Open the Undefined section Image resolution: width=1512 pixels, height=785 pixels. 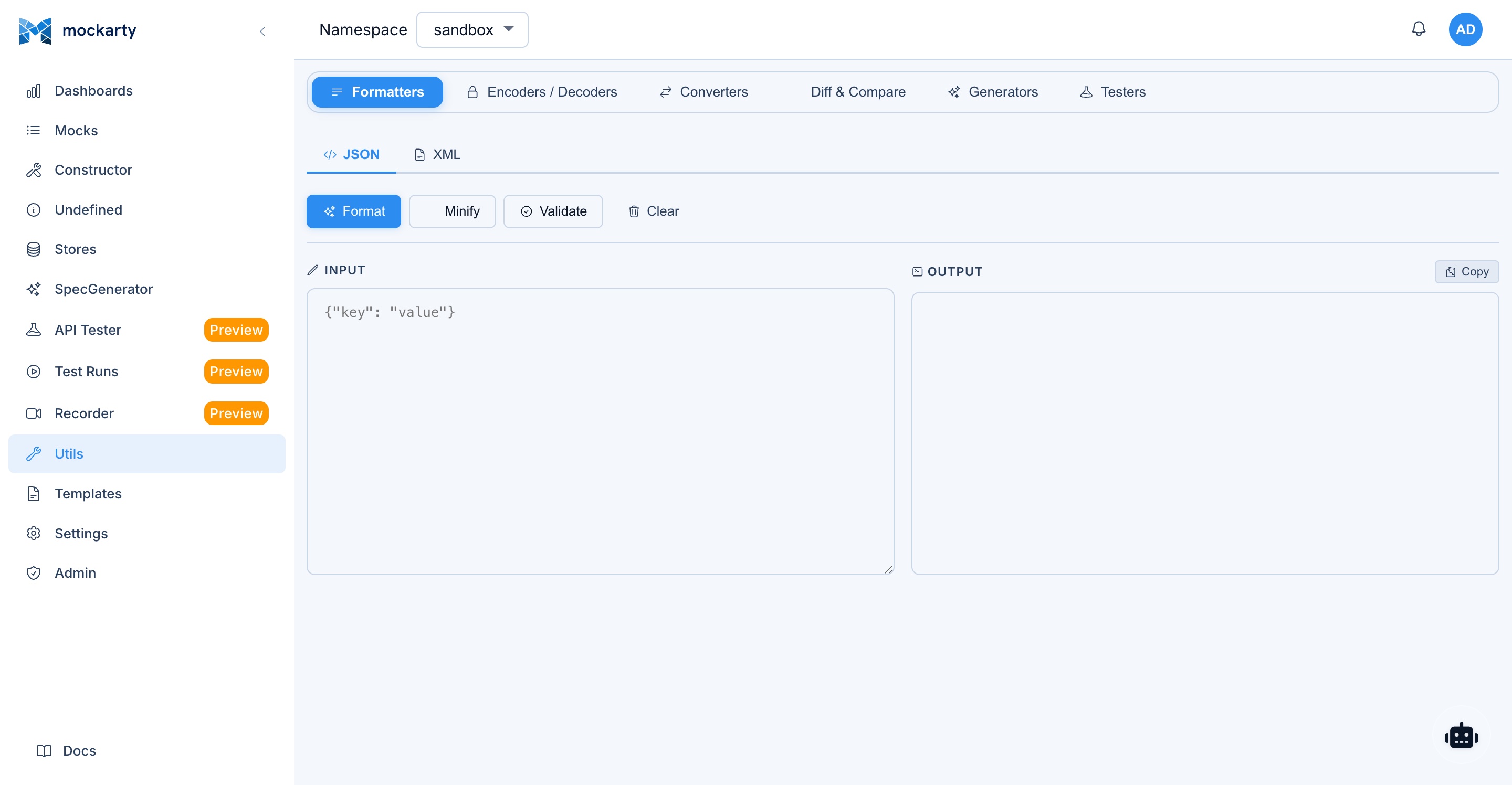pos(147,210)
